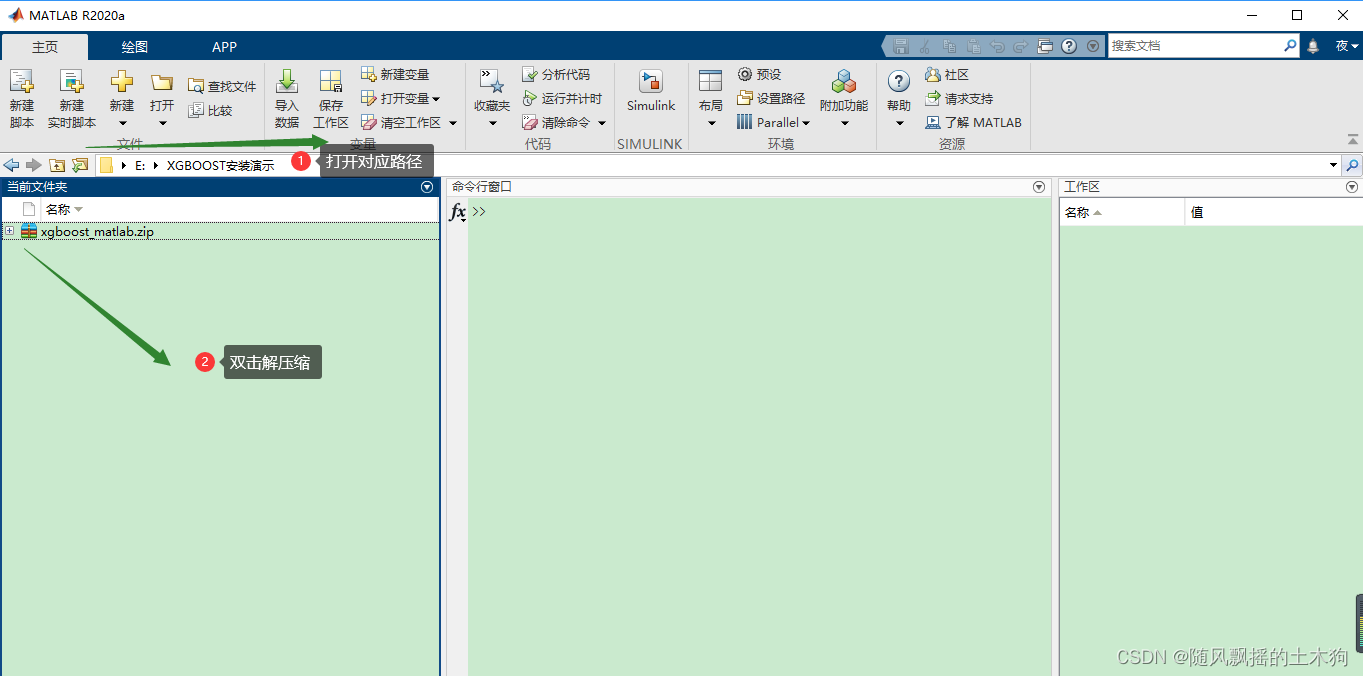
Task: Click the browse for folder icon
Action: [80, 165]
